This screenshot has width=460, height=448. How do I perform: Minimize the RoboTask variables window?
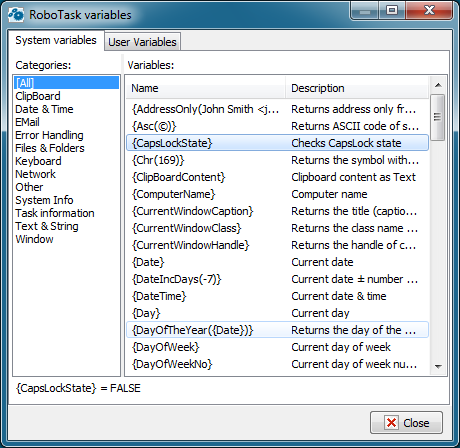[365, 11]
